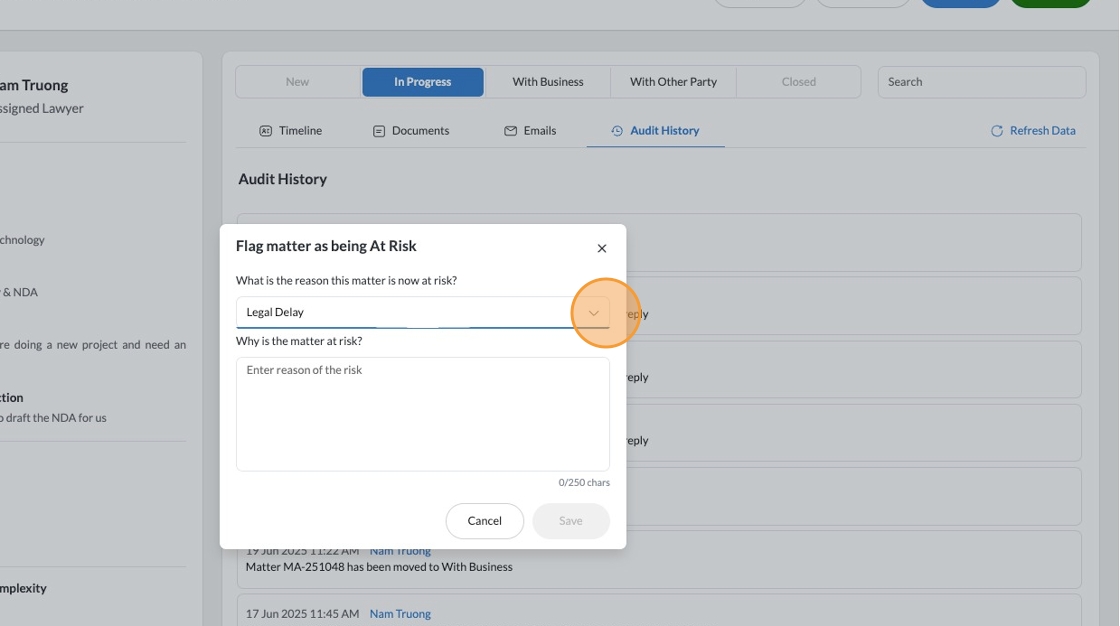Image resolution: width=1120 pixels, height=626 pixels.
Task: Open Nam Truong link on 17 Jun entry
Action: click(x=400, y=614)
